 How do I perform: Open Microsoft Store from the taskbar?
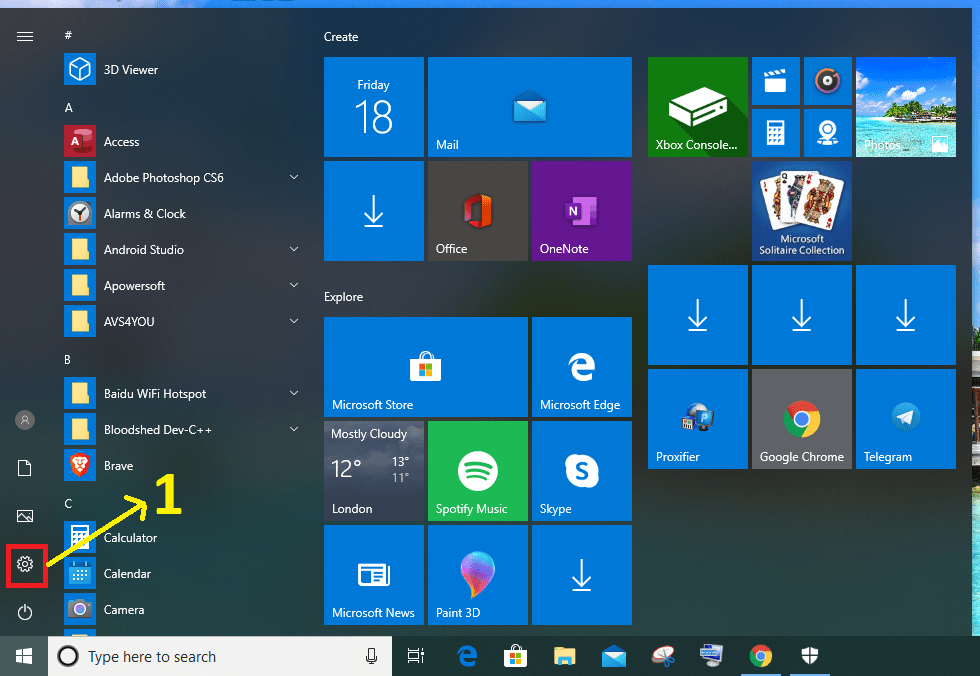516,656
